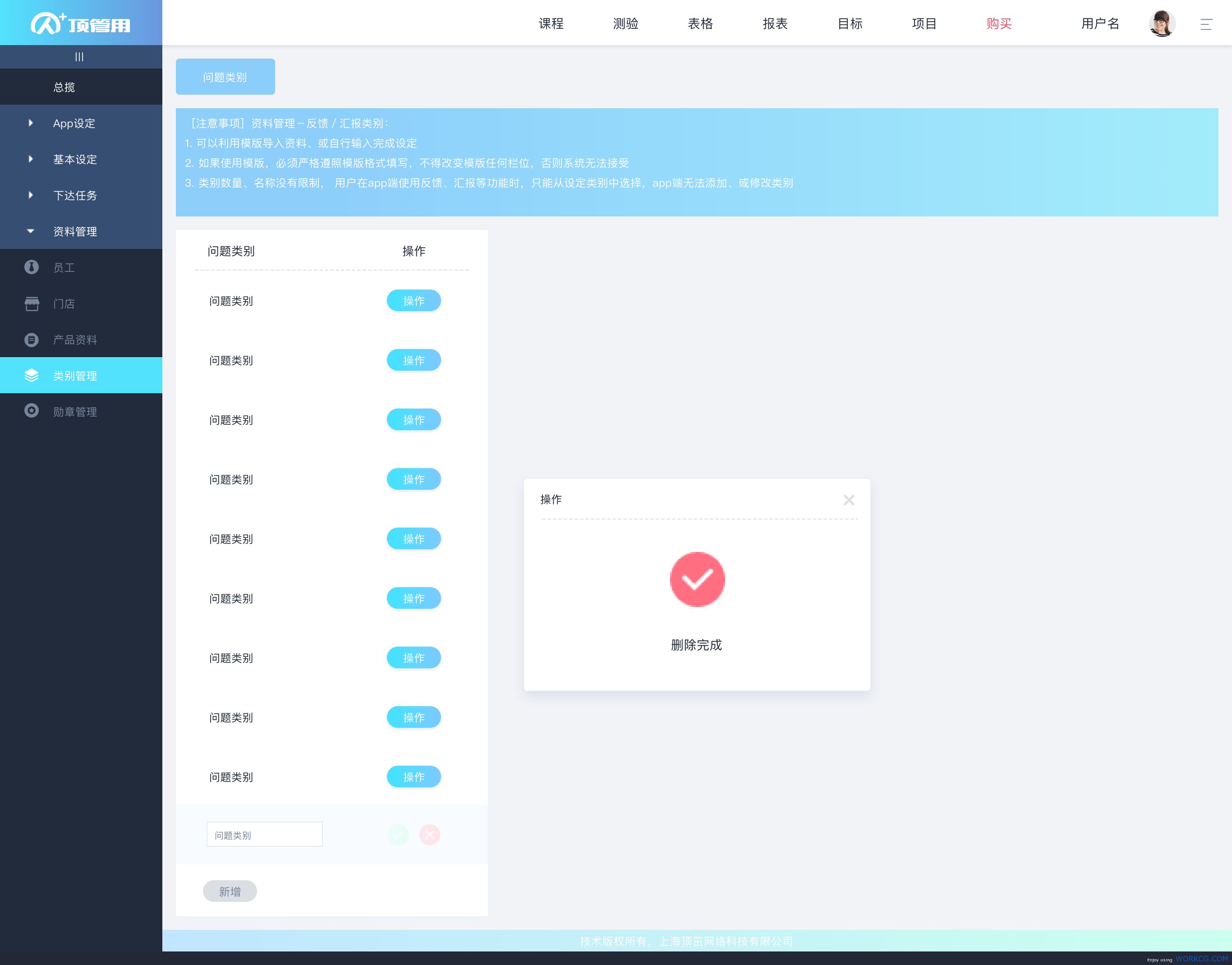1232x965 pixels.
Task: Open the 测验 top menu
Action: pos(625,24)
